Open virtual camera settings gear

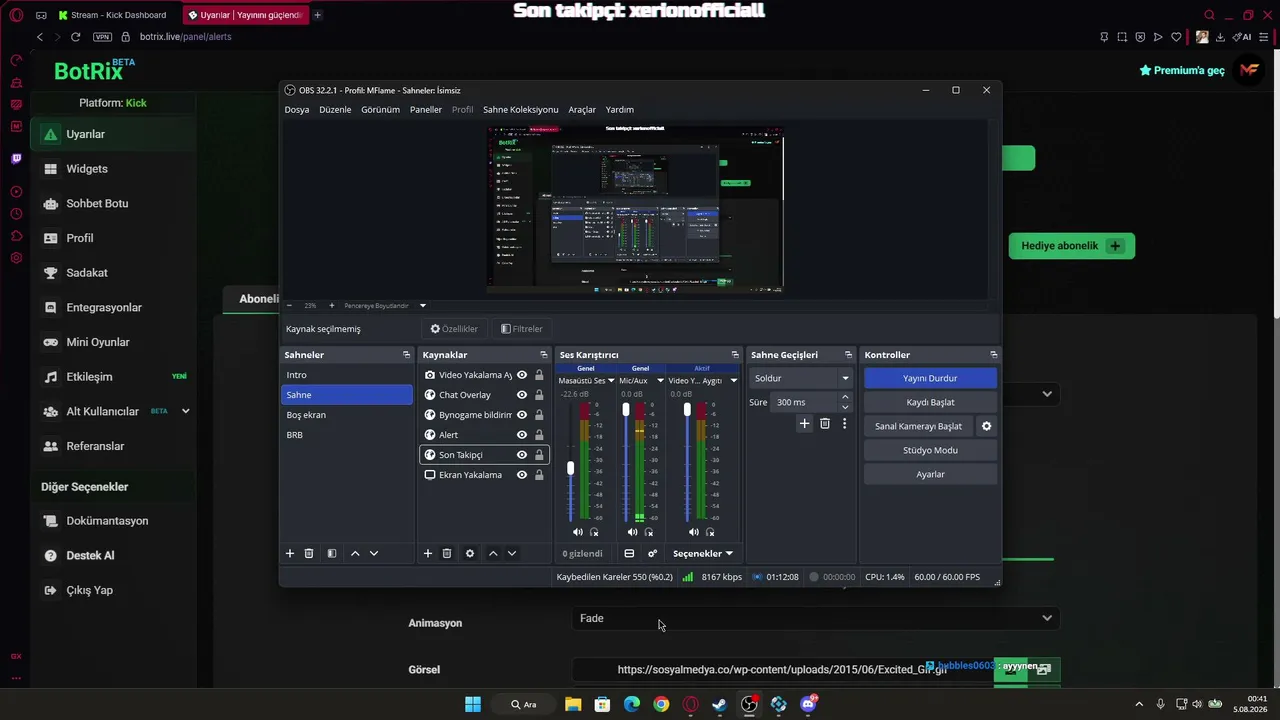point(986,426)
